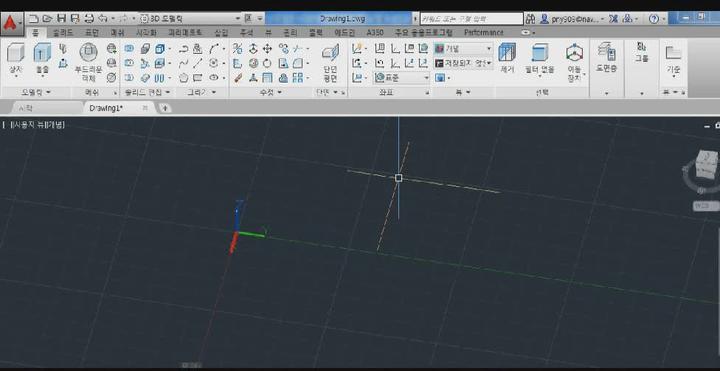The height and width of the screenshot is (371, 720).
Task: Add a new drawing tab with the plus button
Action: [164, 108]
